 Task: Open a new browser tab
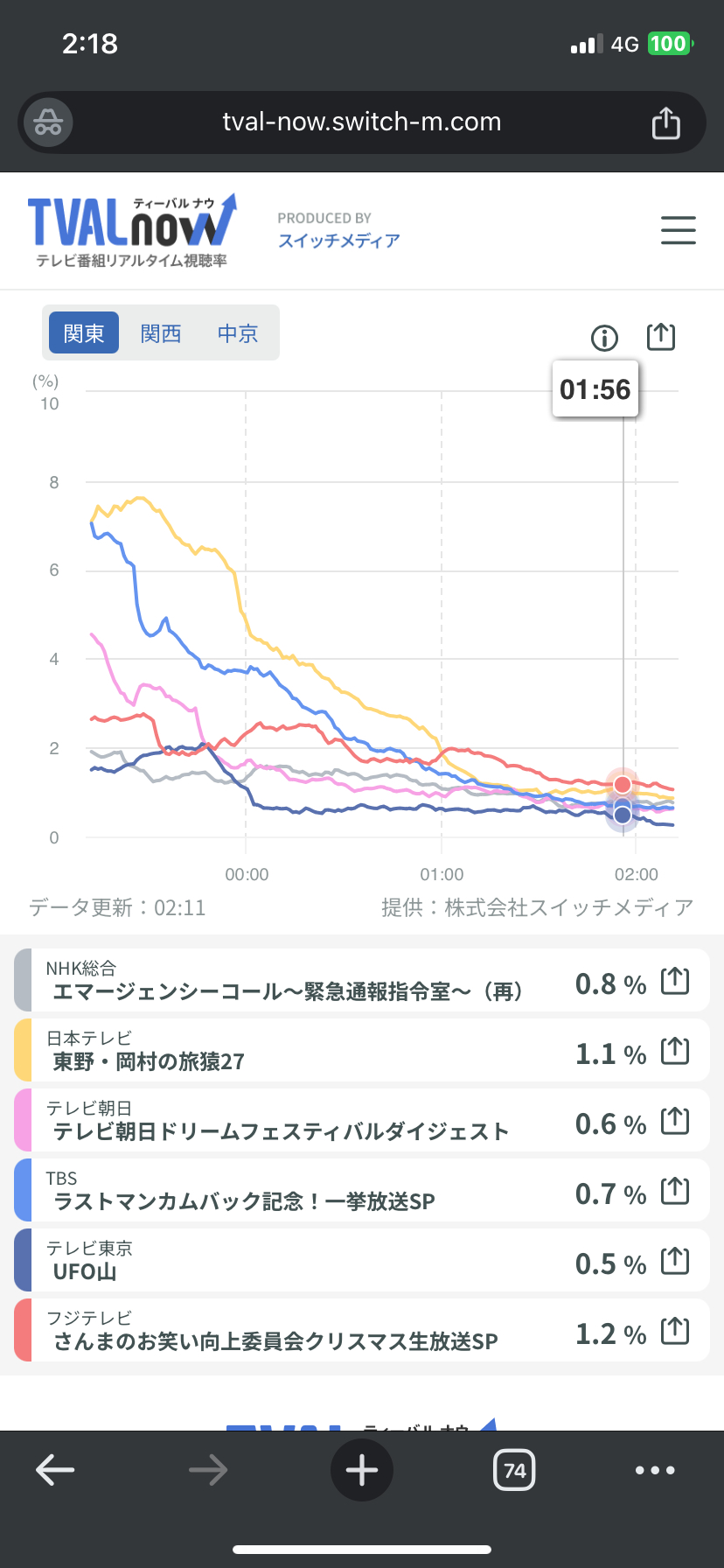[x=362, y=1470]
